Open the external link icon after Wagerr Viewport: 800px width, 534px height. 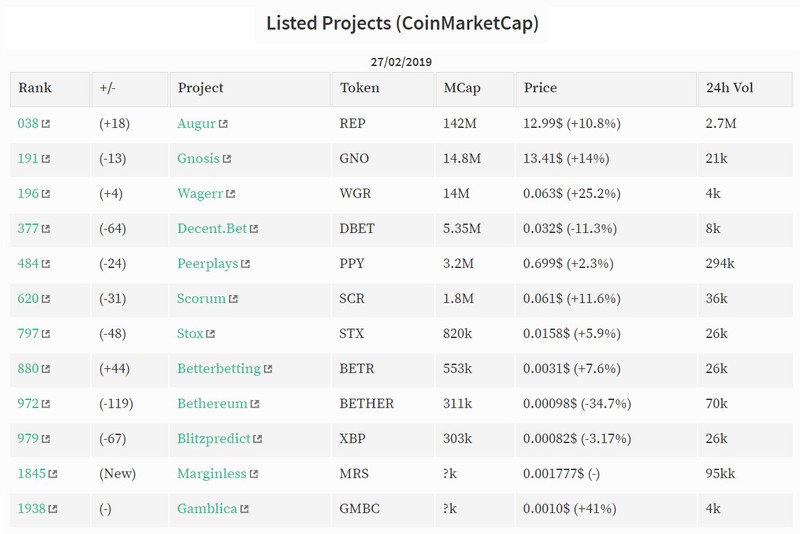click(x=231, y=194)
